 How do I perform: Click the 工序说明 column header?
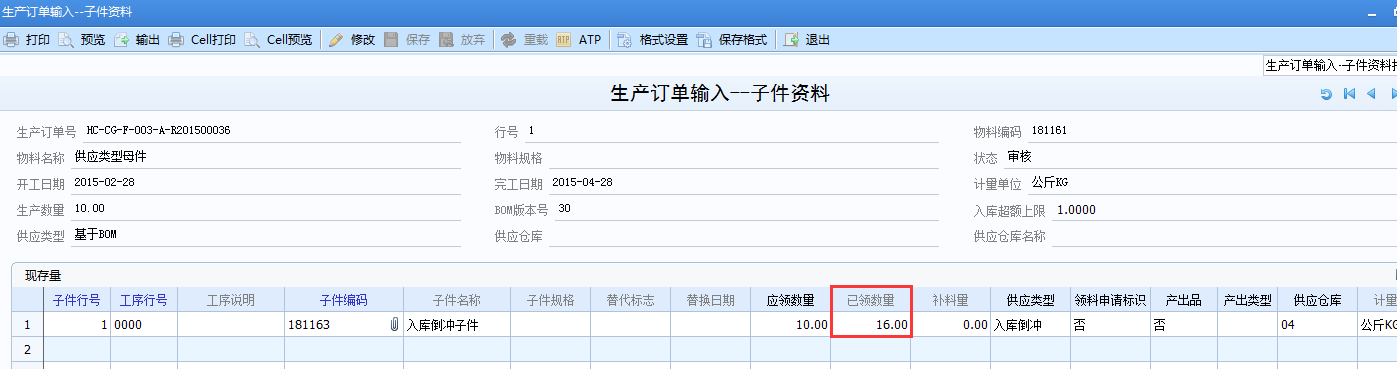(231, 300)
